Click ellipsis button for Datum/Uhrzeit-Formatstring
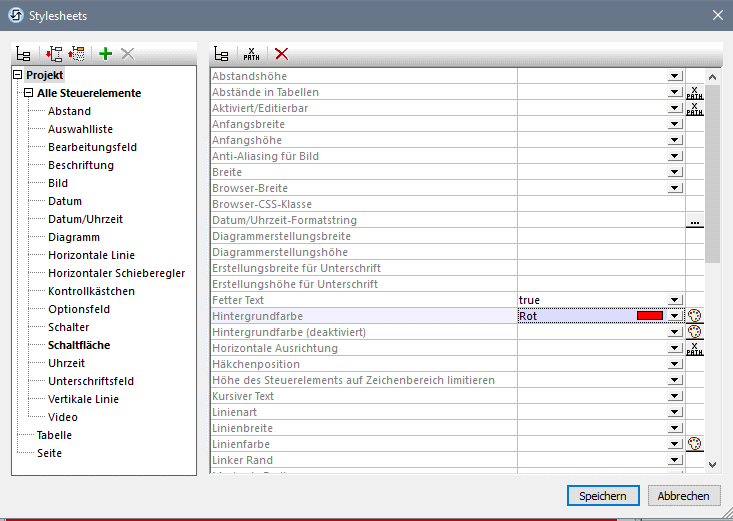This screenshot has height=521, width=733. 695,220
